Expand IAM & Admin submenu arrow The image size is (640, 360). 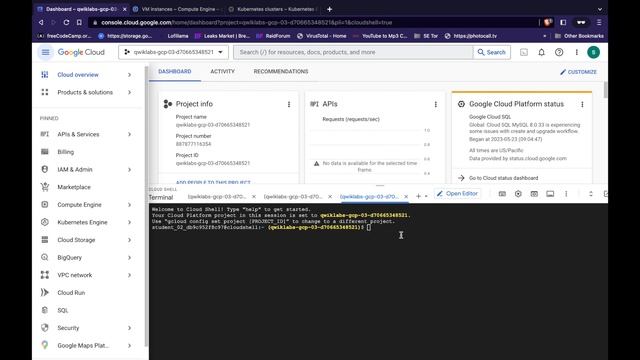(129, 169)
